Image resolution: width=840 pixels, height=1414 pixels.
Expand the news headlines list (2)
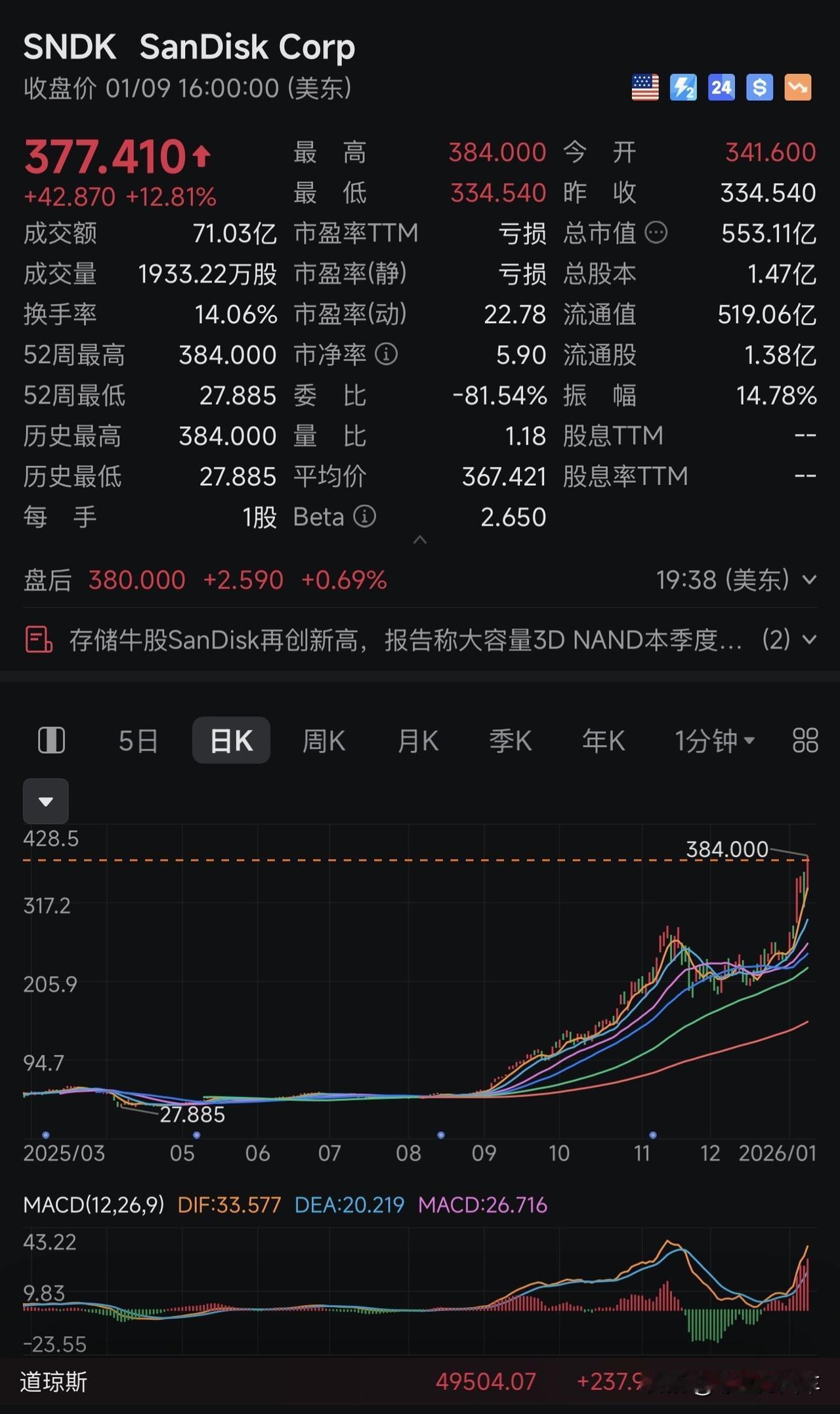point(810,639)
